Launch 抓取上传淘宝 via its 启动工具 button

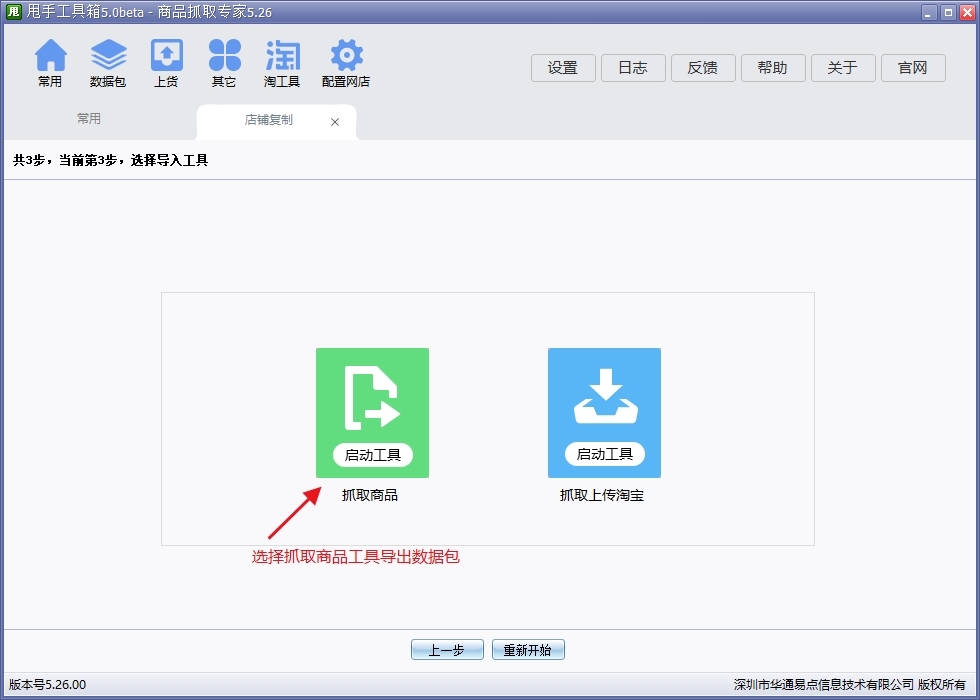(604, 454)
